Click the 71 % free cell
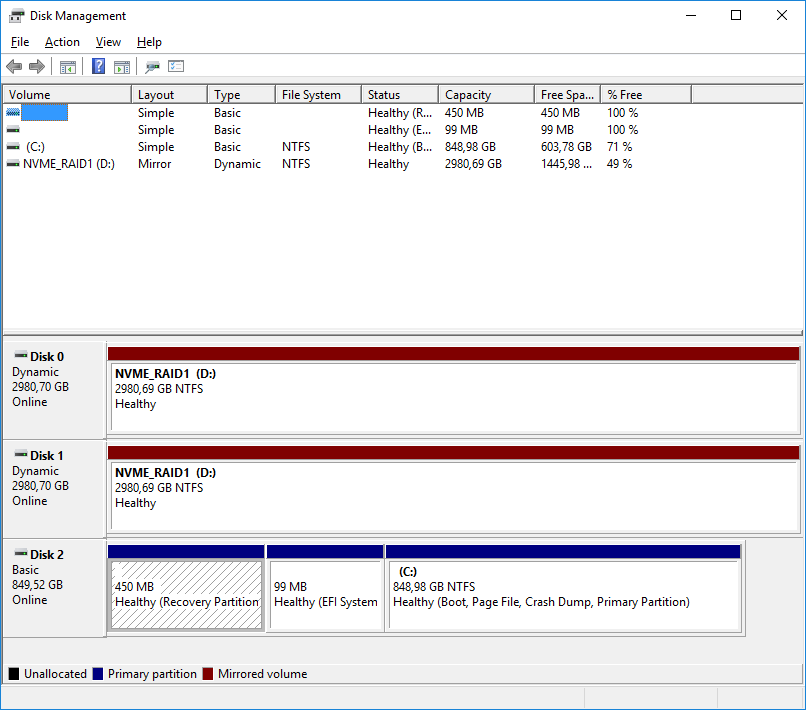Viewport: 806px width, 710px height. coord(619,147)
